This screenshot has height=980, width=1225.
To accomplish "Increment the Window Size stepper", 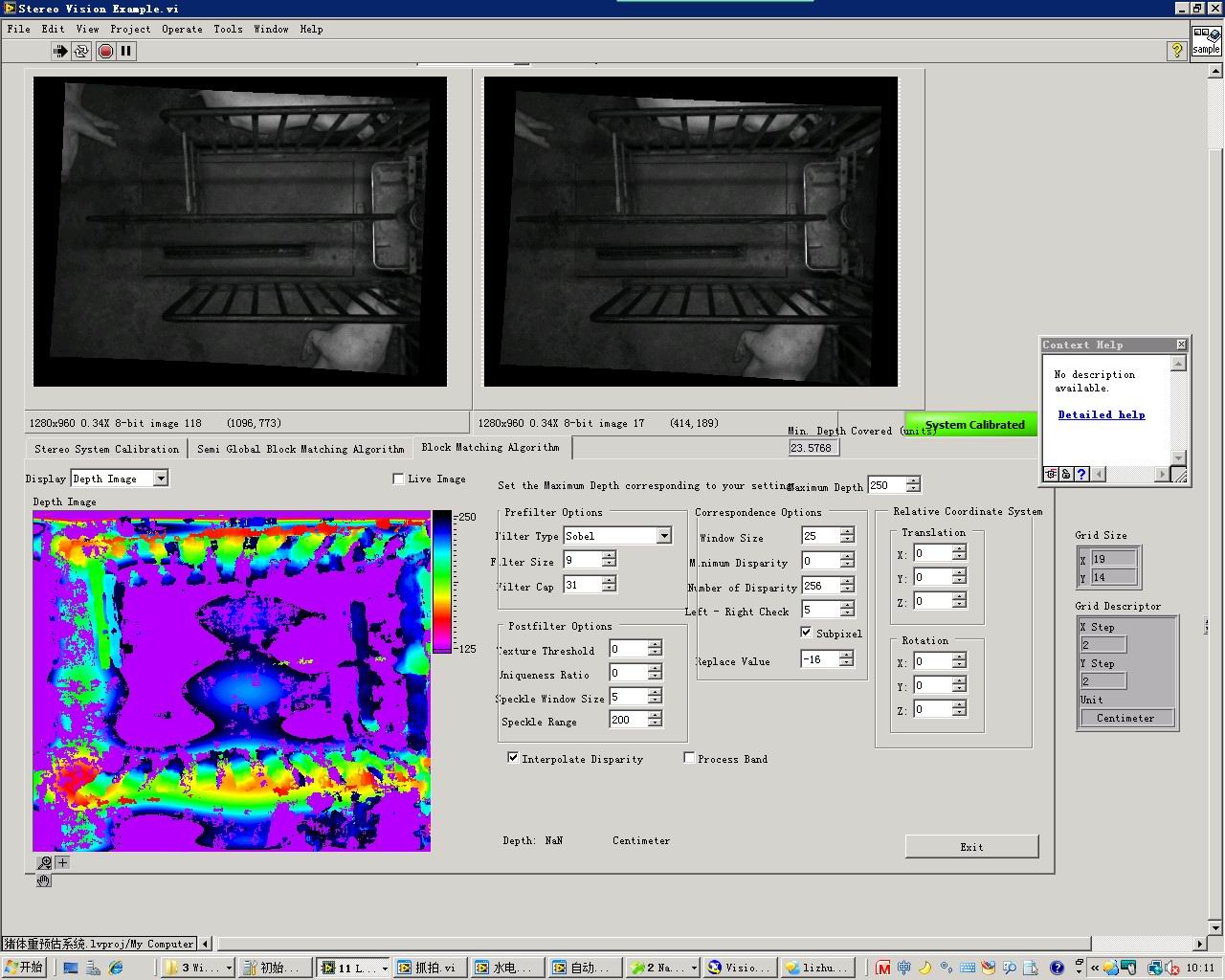I will click(847, 531).
